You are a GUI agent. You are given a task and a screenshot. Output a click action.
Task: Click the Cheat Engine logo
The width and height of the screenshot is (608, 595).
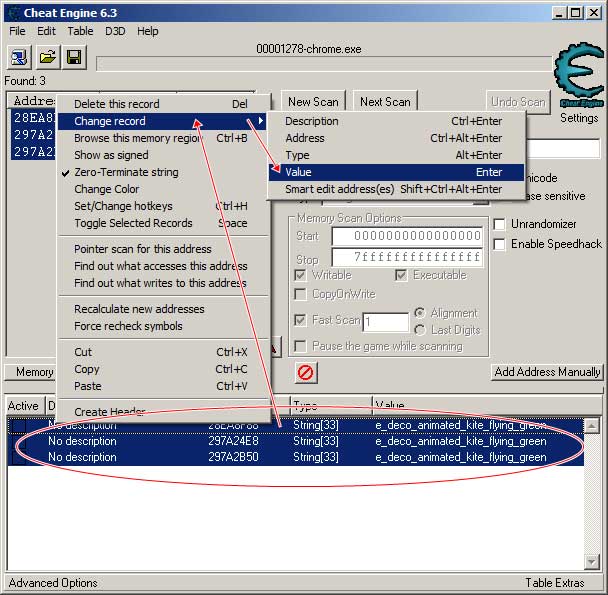click(x=579, y=74)
